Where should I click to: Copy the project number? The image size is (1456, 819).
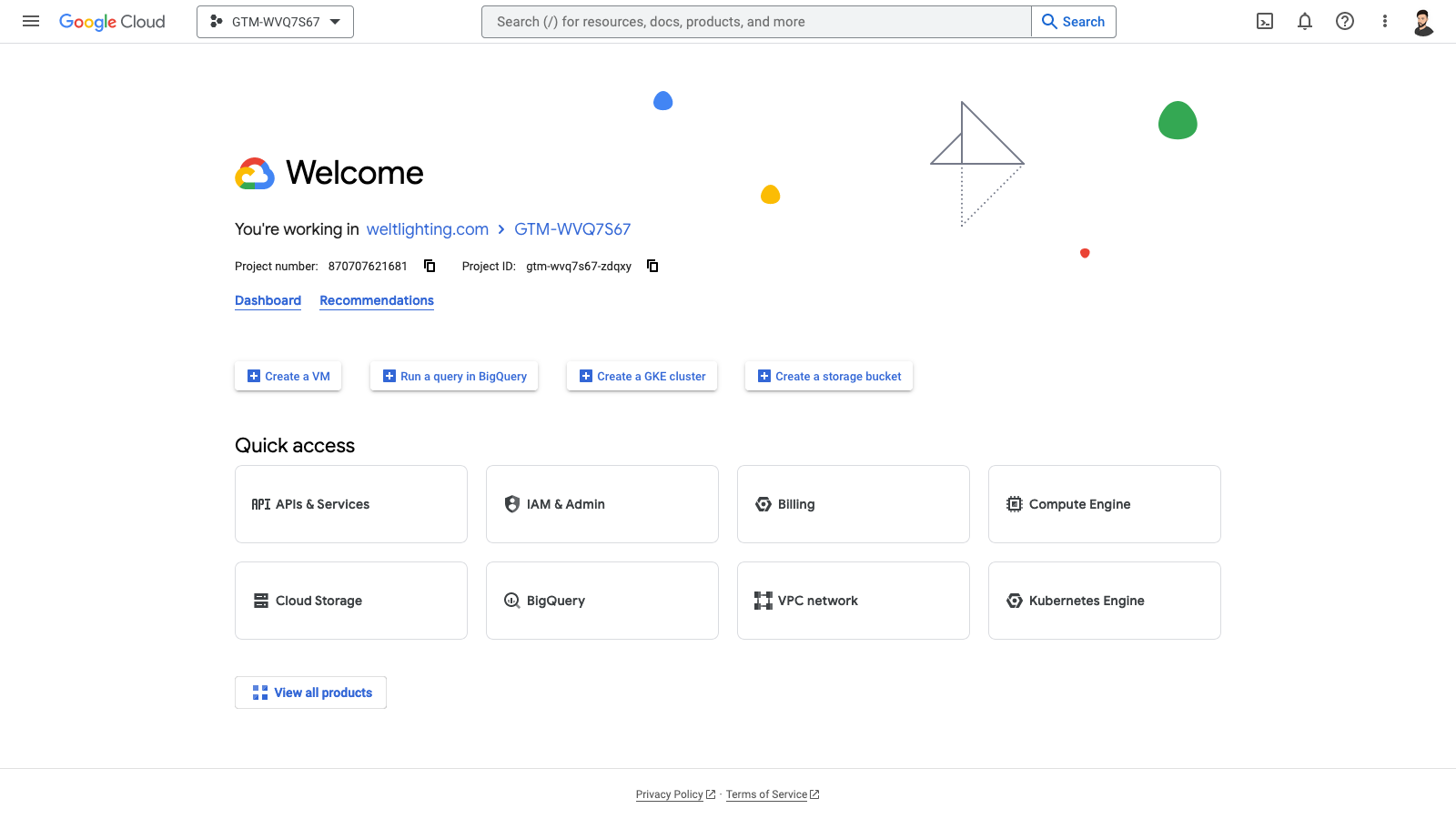pyautogui.click(x=430, y=266)
